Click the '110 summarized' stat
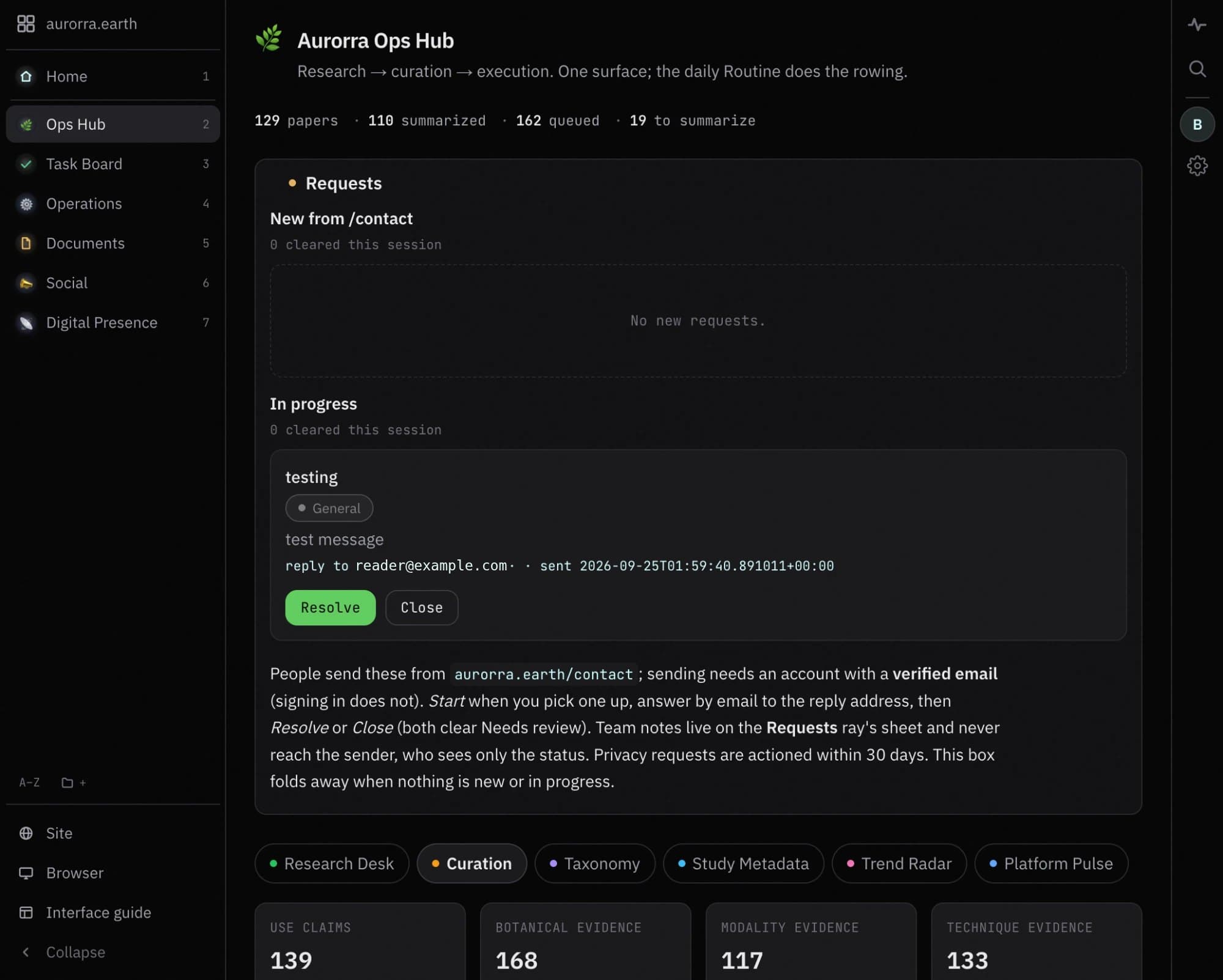 coord(427,120)
